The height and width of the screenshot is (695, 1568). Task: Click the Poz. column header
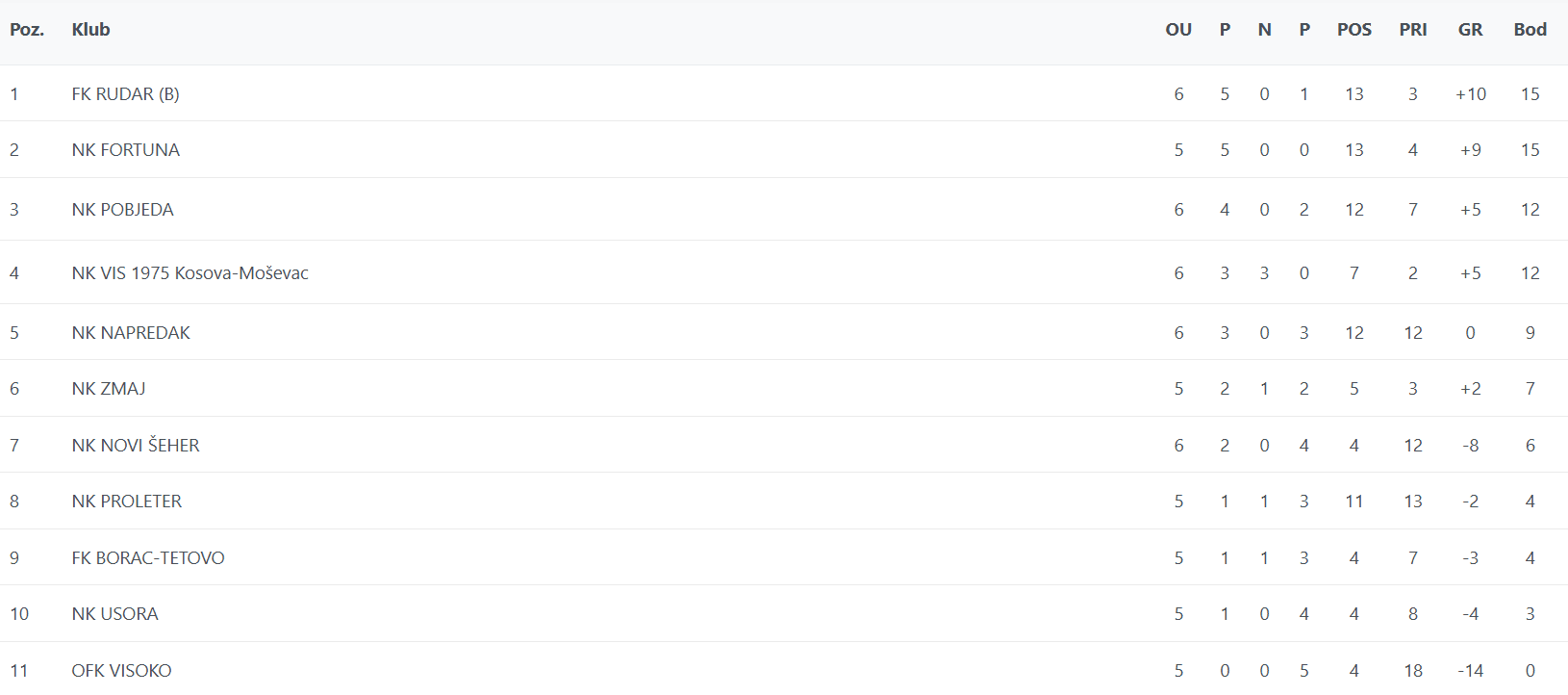pyautogui.click(x=27, y=30)
